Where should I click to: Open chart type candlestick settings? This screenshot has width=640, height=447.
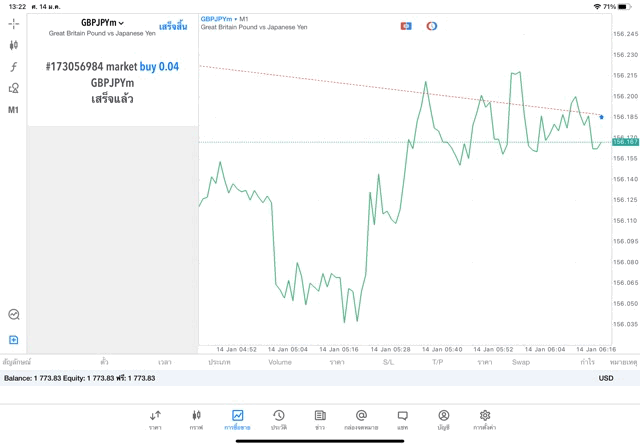coord(13,45)
